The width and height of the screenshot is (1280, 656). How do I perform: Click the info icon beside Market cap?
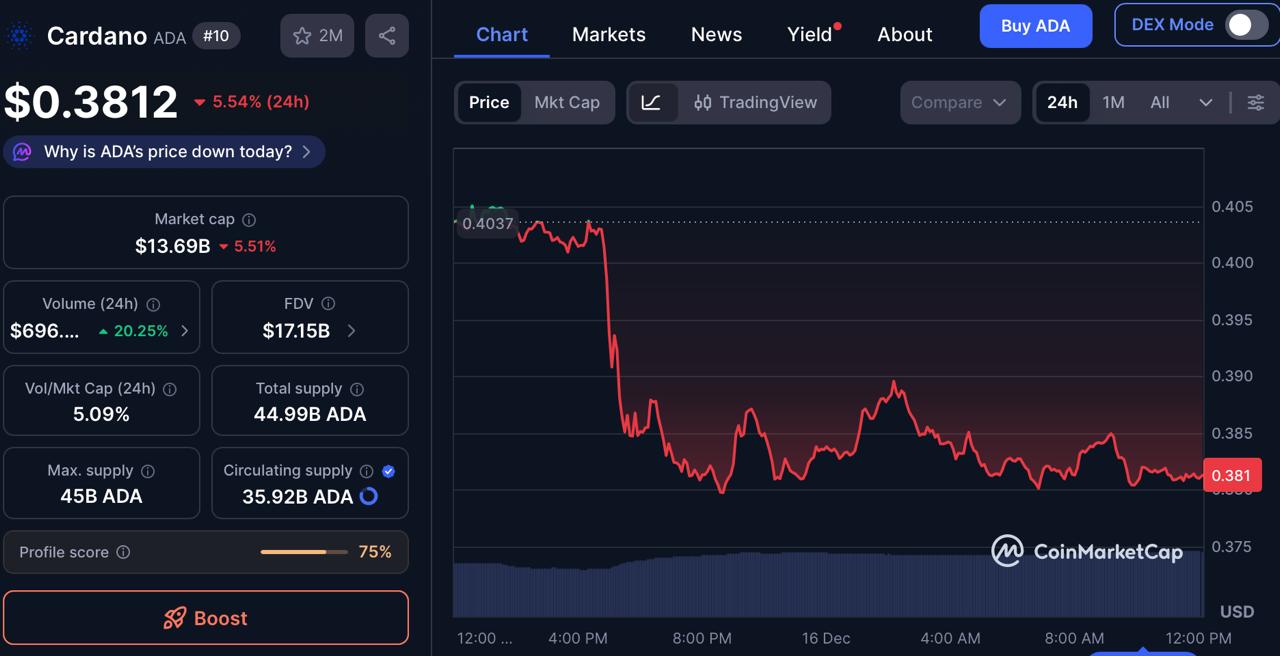pyautogui.click(x=247, y=219)
